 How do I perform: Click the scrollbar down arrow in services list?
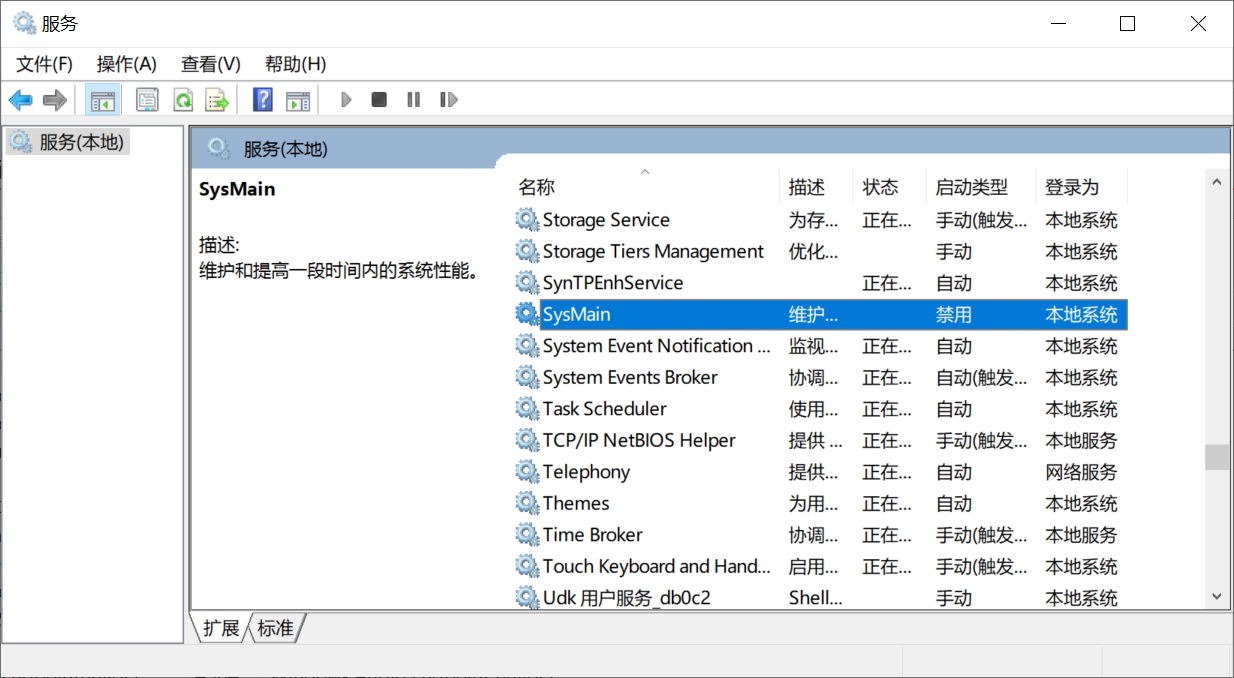point(1216,596)
